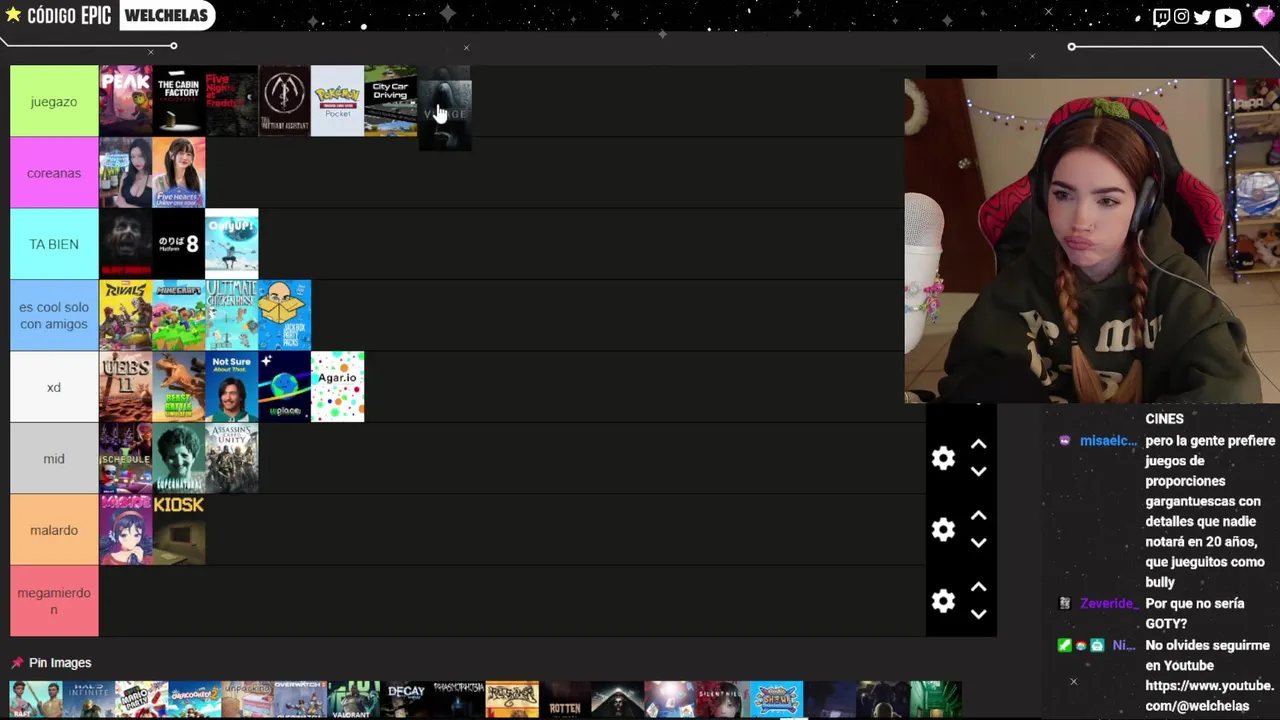Pick Unpacking from the image pool
The image size is (1280, 720).
pos(248,700)
